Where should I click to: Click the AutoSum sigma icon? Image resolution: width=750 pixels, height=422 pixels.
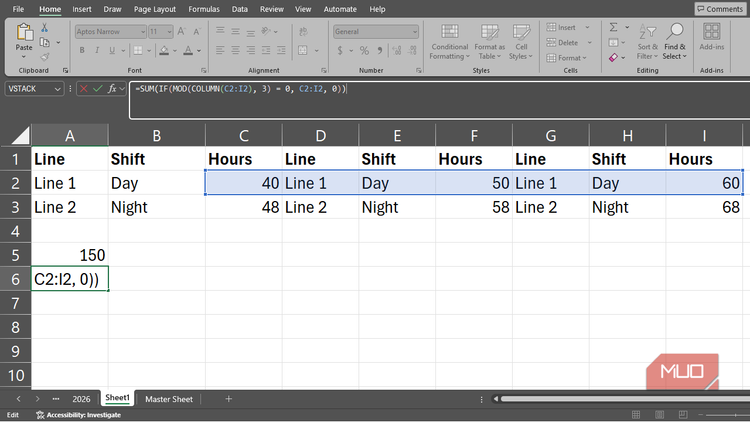[614, 27]
